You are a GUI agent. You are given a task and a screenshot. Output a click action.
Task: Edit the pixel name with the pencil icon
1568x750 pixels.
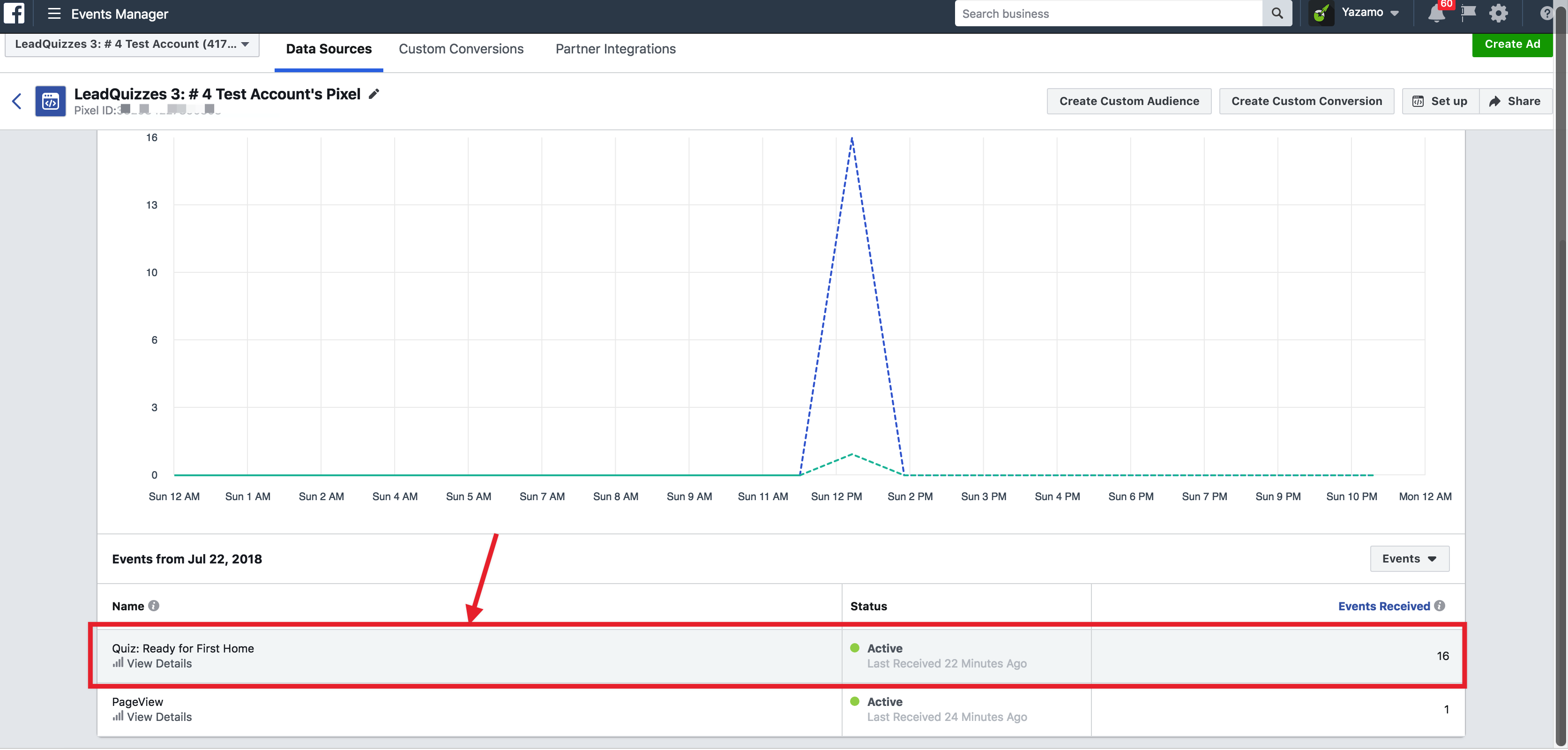(x=374, y=94)
